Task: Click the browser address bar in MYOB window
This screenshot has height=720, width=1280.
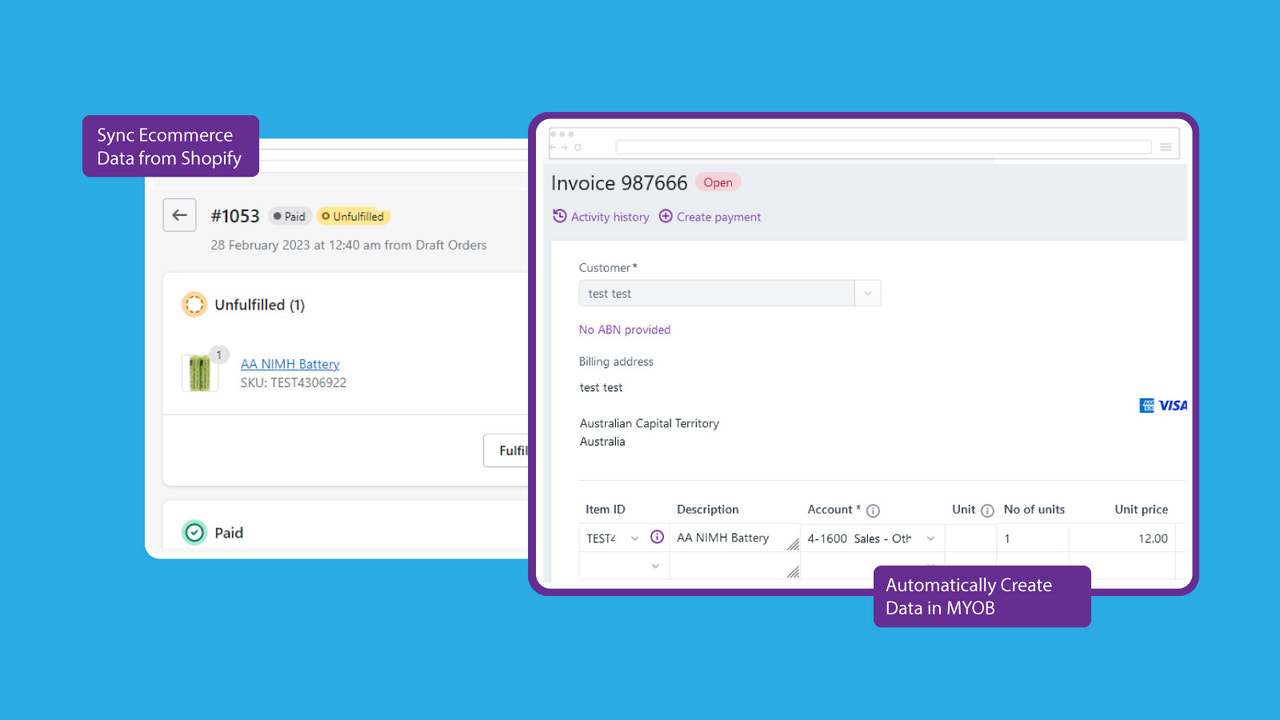Action: 883,147
